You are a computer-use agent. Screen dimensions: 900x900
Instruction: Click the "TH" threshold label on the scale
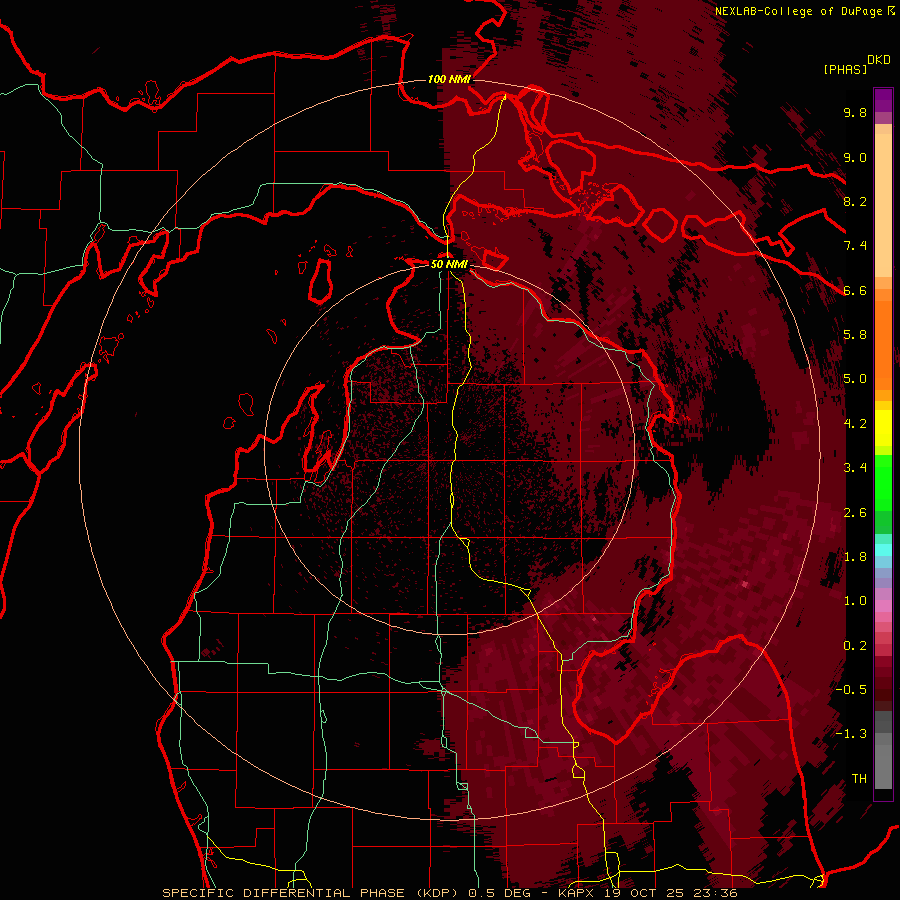(859, 779)
